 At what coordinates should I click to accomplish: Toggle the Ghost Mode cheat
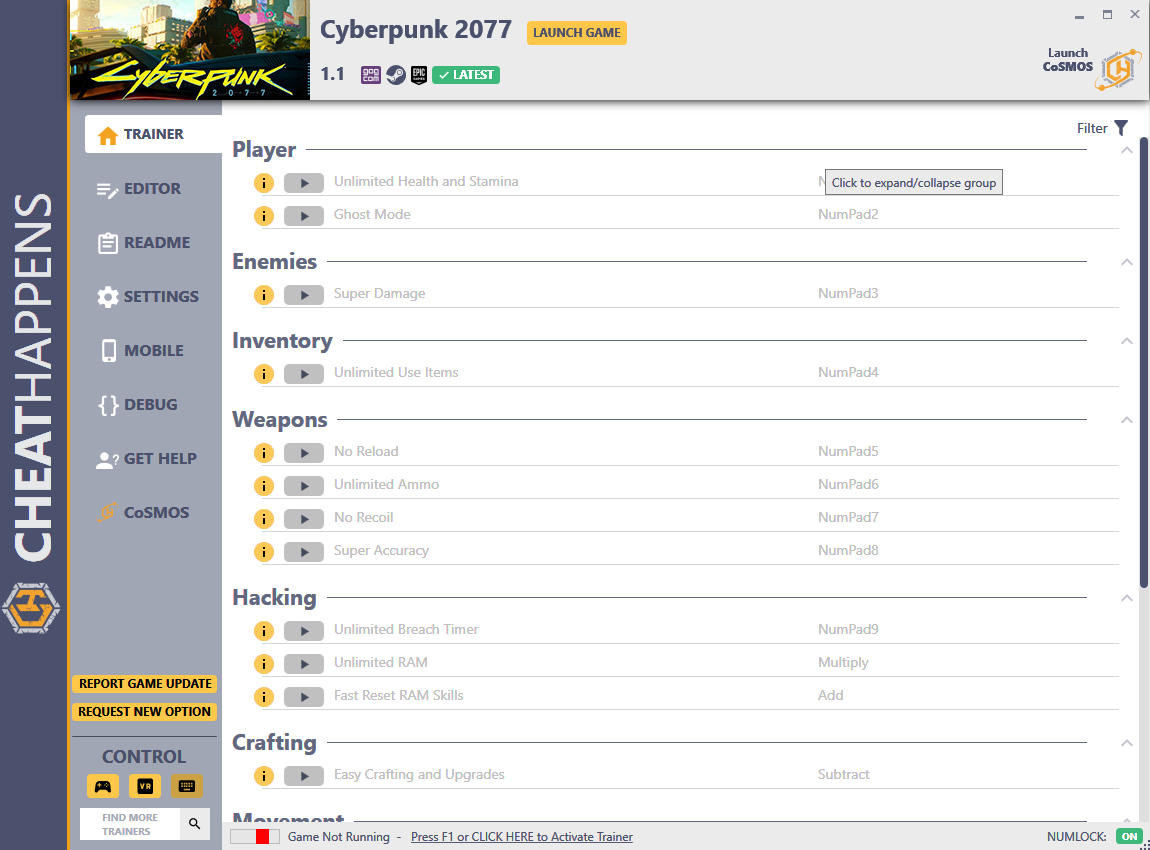304,216
